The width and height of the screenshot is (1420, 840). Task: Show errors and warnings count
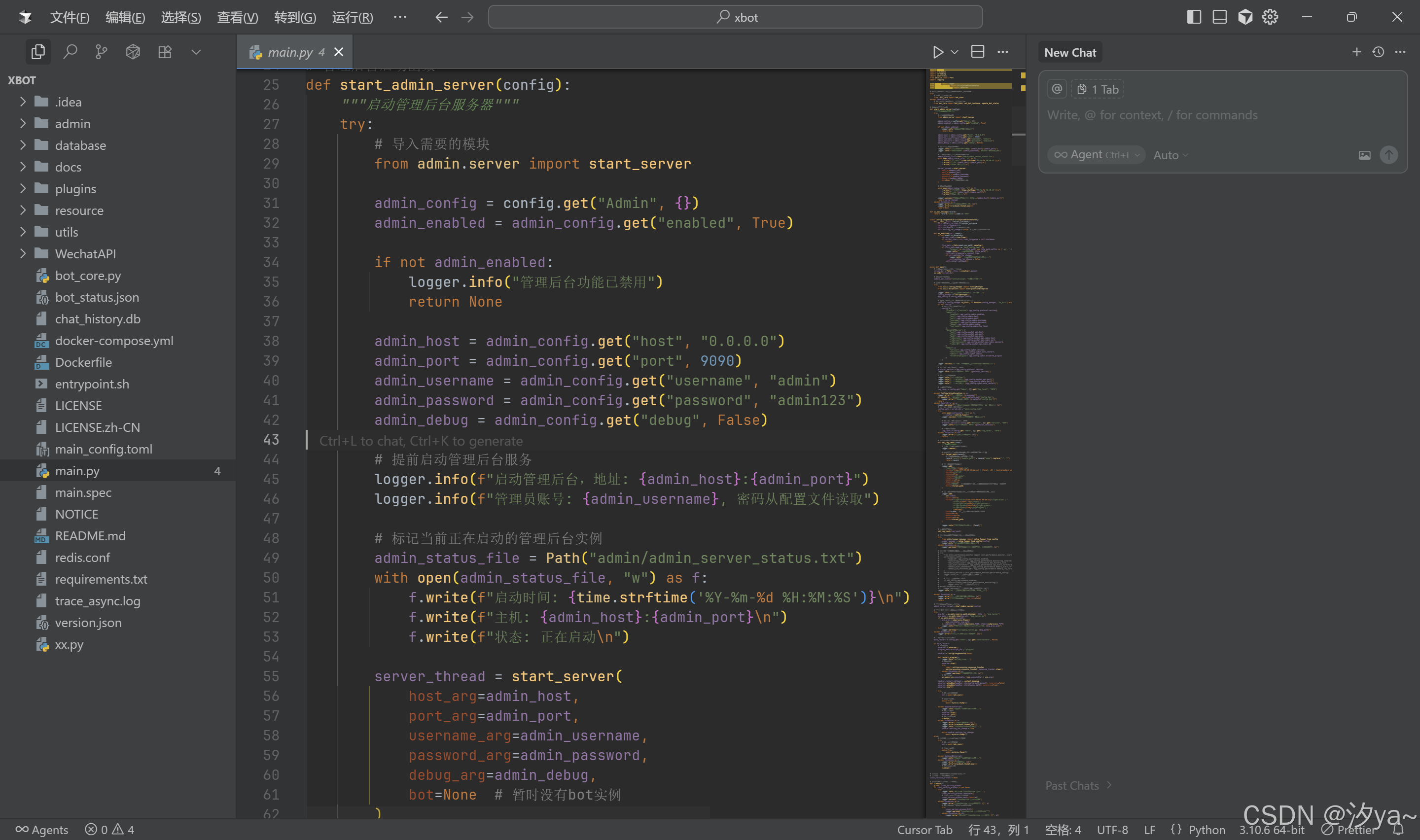110,830
